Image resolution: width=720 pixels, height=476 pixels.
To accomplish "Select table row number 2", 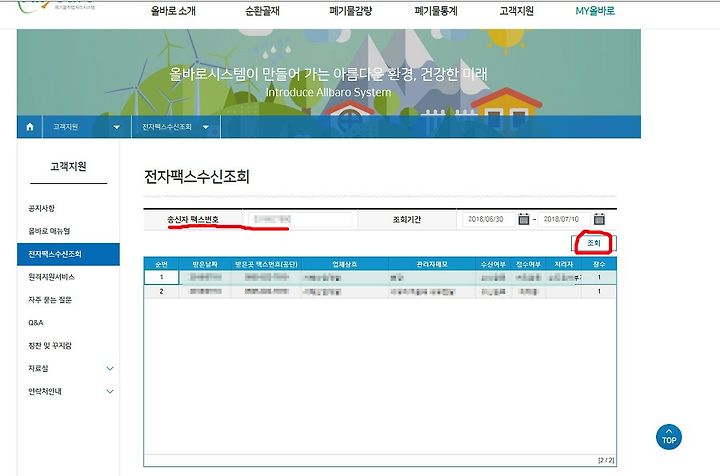I will [380, 291].
